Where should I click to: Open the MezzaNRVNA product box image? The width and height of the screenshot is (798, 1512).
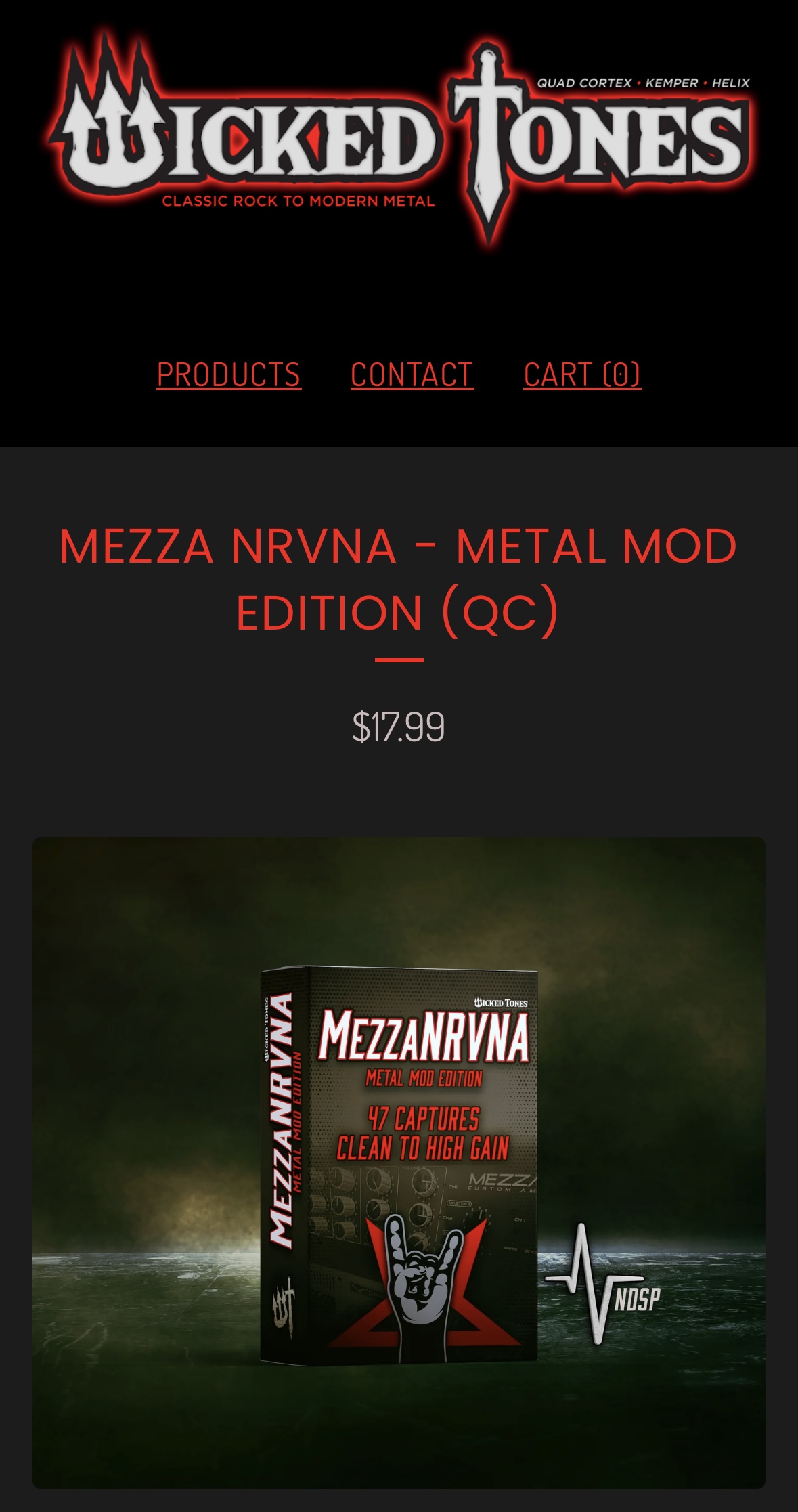point(399,1163)
